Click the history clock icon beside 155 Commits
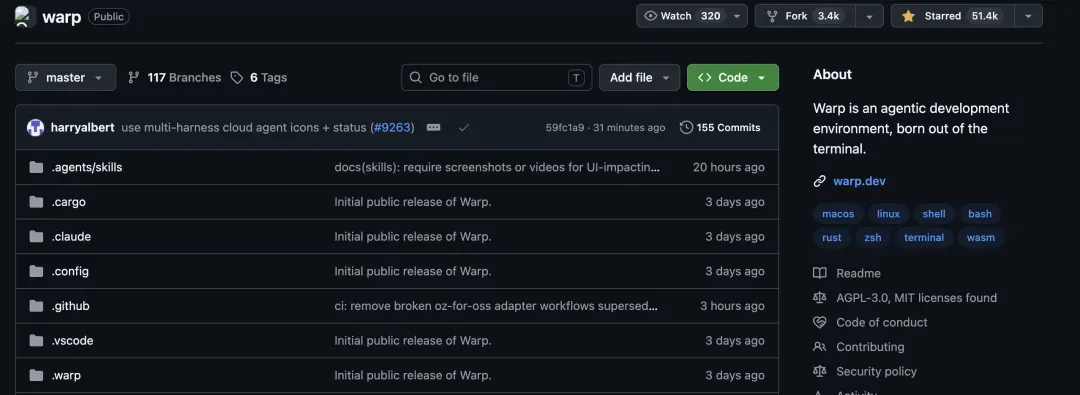The height and width of the screenshot is (395, 1080). (x=686, y=128)
